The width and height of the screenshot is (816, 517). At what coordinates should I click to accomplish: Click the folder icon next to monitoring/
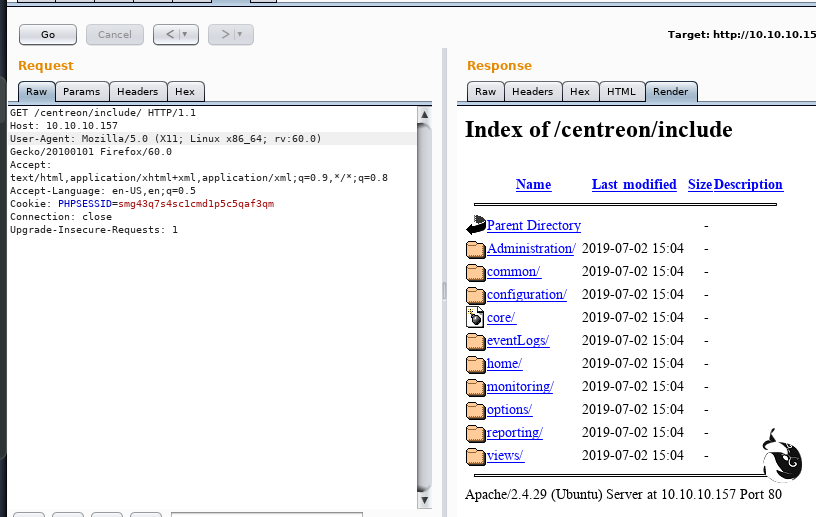pos(475,387)
